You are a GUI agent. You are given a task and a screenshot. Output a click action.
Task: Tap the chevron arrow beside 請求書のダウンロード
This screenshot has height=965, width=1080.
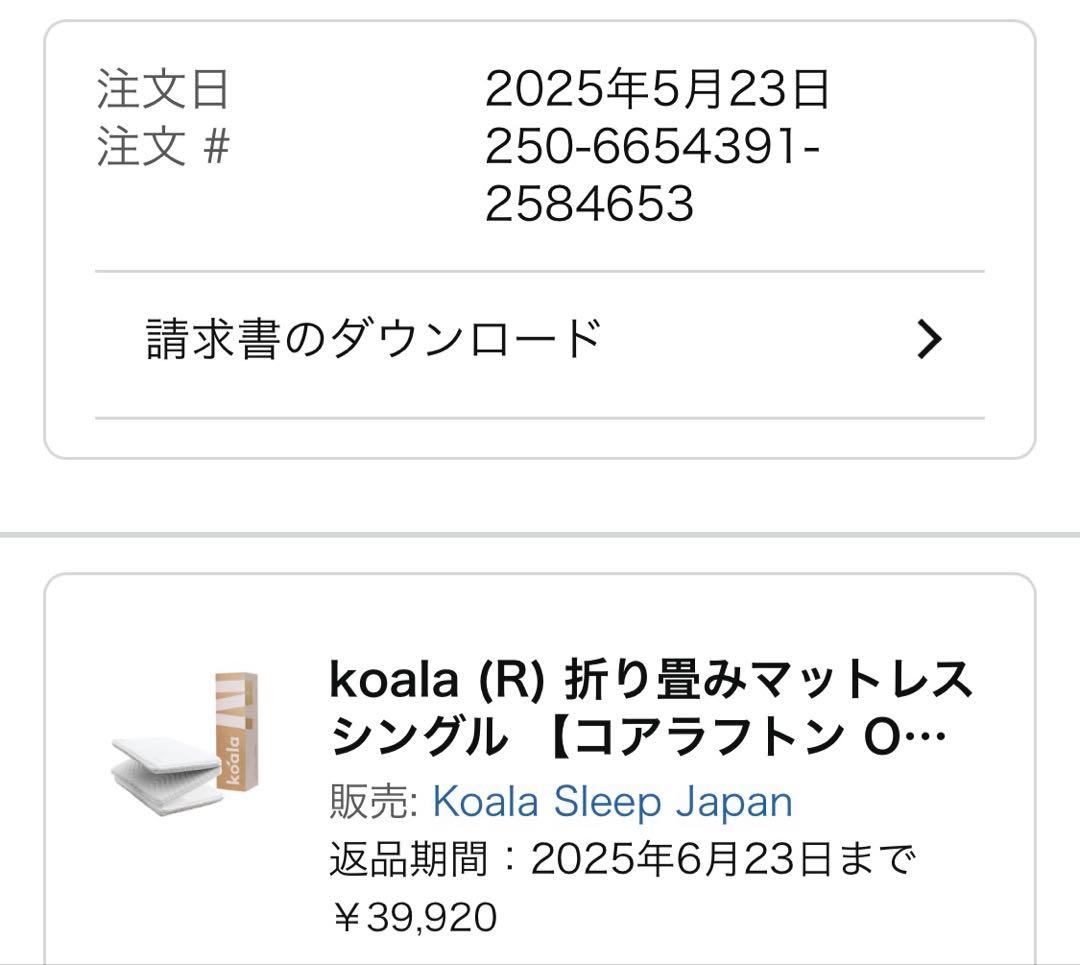tap(929, 341)
